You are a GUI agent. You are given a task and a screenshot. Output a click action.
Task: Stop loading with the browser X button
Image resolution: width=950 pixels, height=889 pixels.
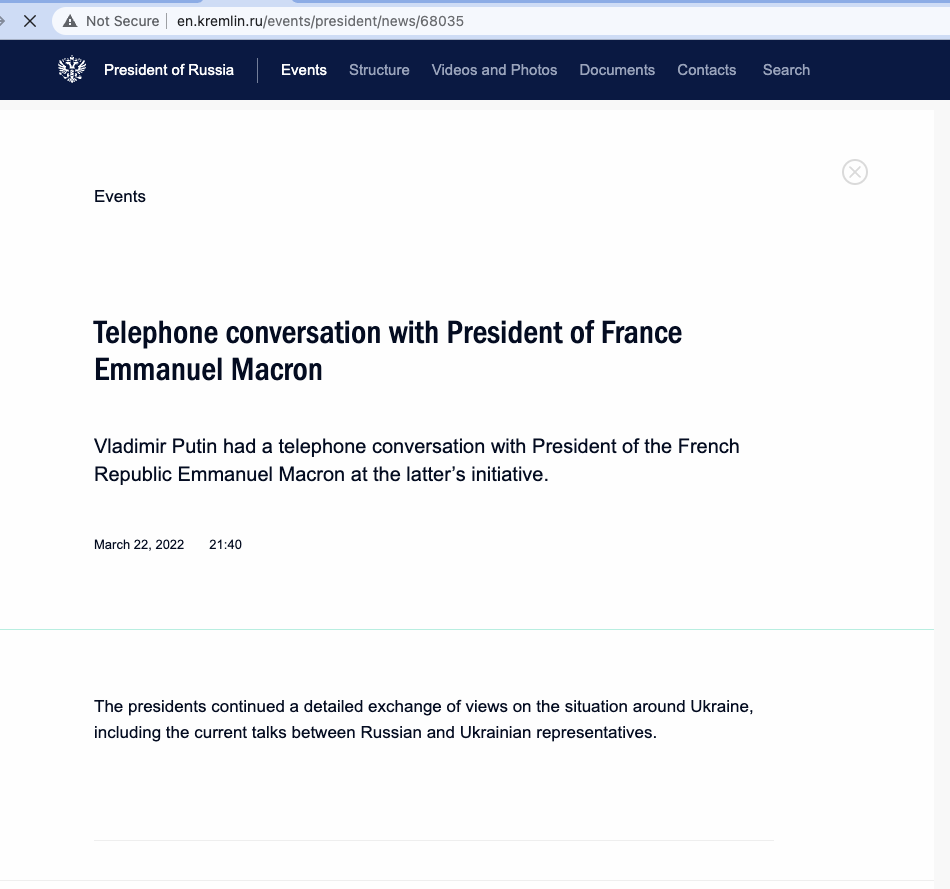point(30,21)
